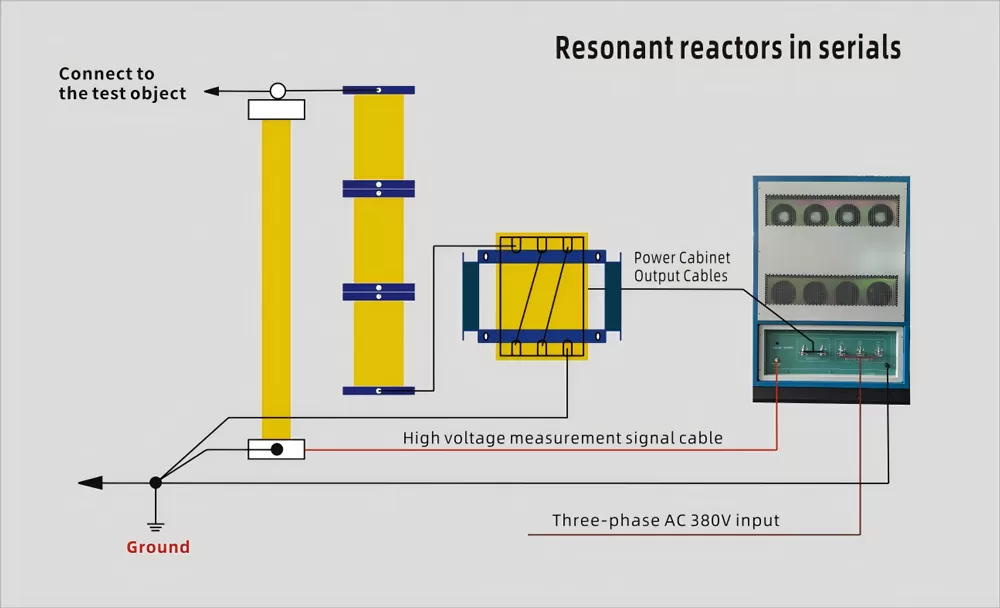The height and width of the screenshot is (608, 1000).
Task: Click the High voltage measurement signal cable label
Action: pyautogui.click(x=562, y=438)
